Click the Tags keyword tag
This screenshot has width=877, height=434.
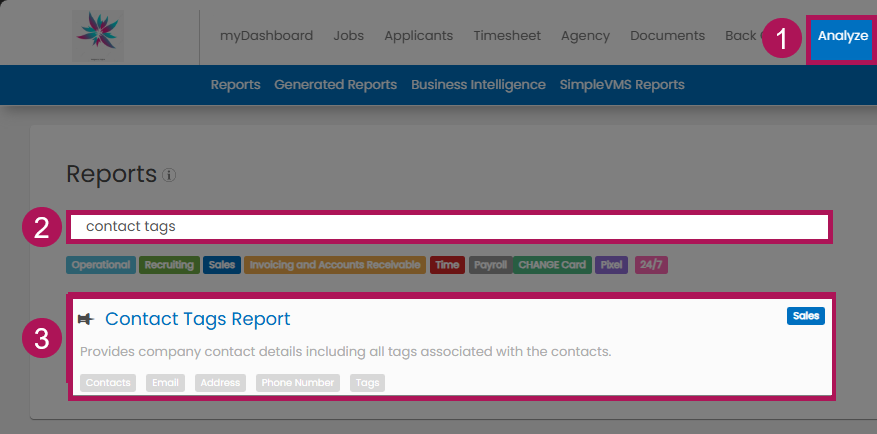(x=367, y=383)
